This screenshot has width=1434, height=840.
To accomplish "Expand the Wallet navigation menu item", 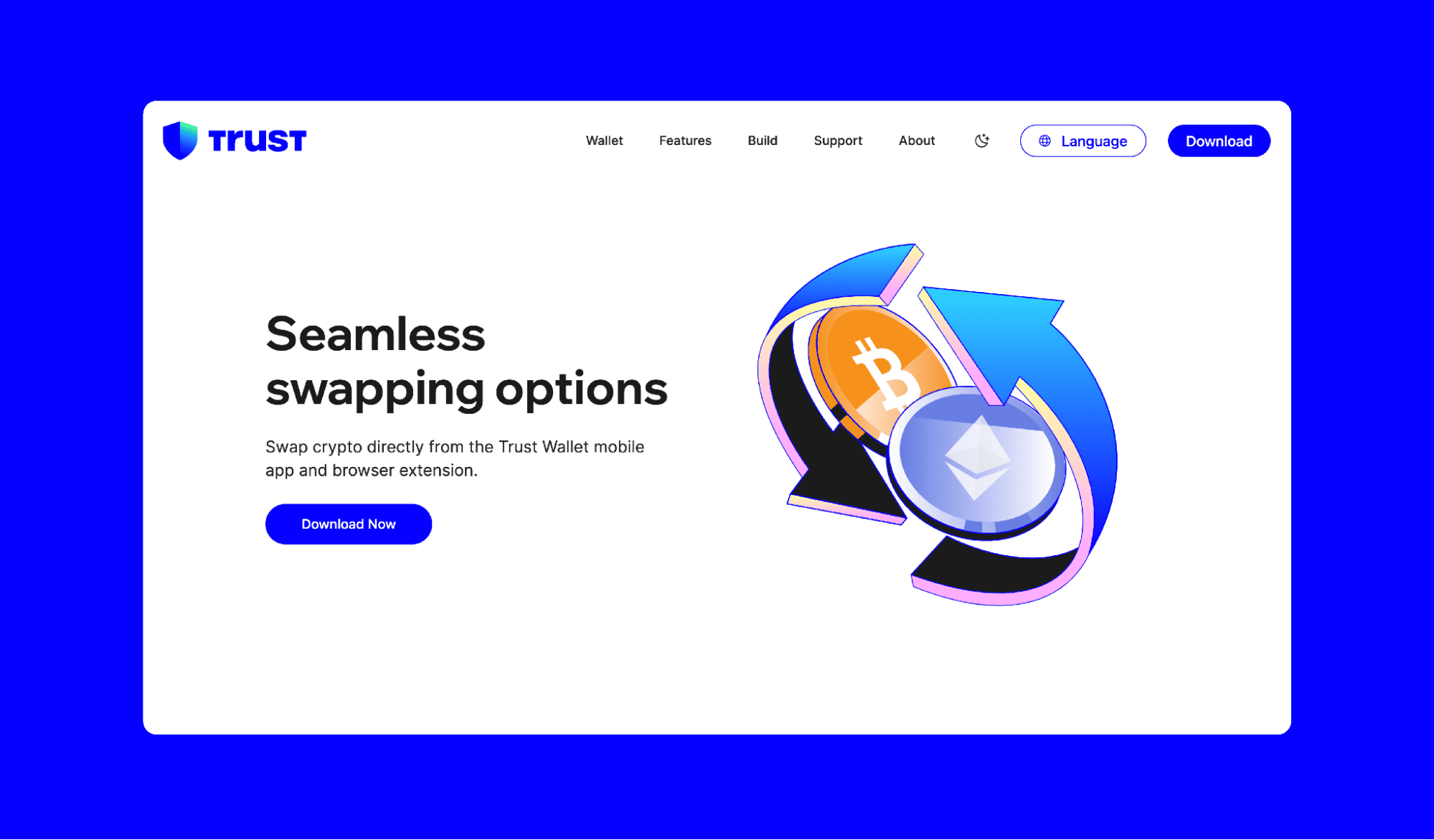I will point(604,140).
